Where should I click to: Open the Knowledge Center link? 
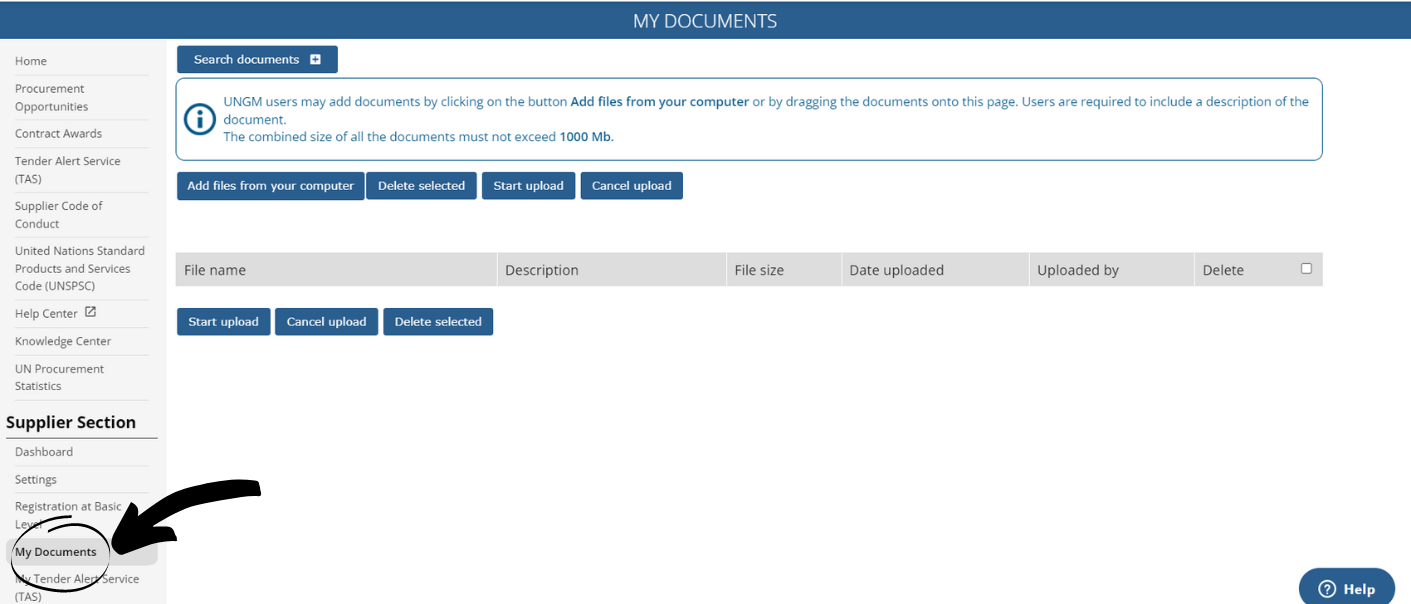[63, 341]
